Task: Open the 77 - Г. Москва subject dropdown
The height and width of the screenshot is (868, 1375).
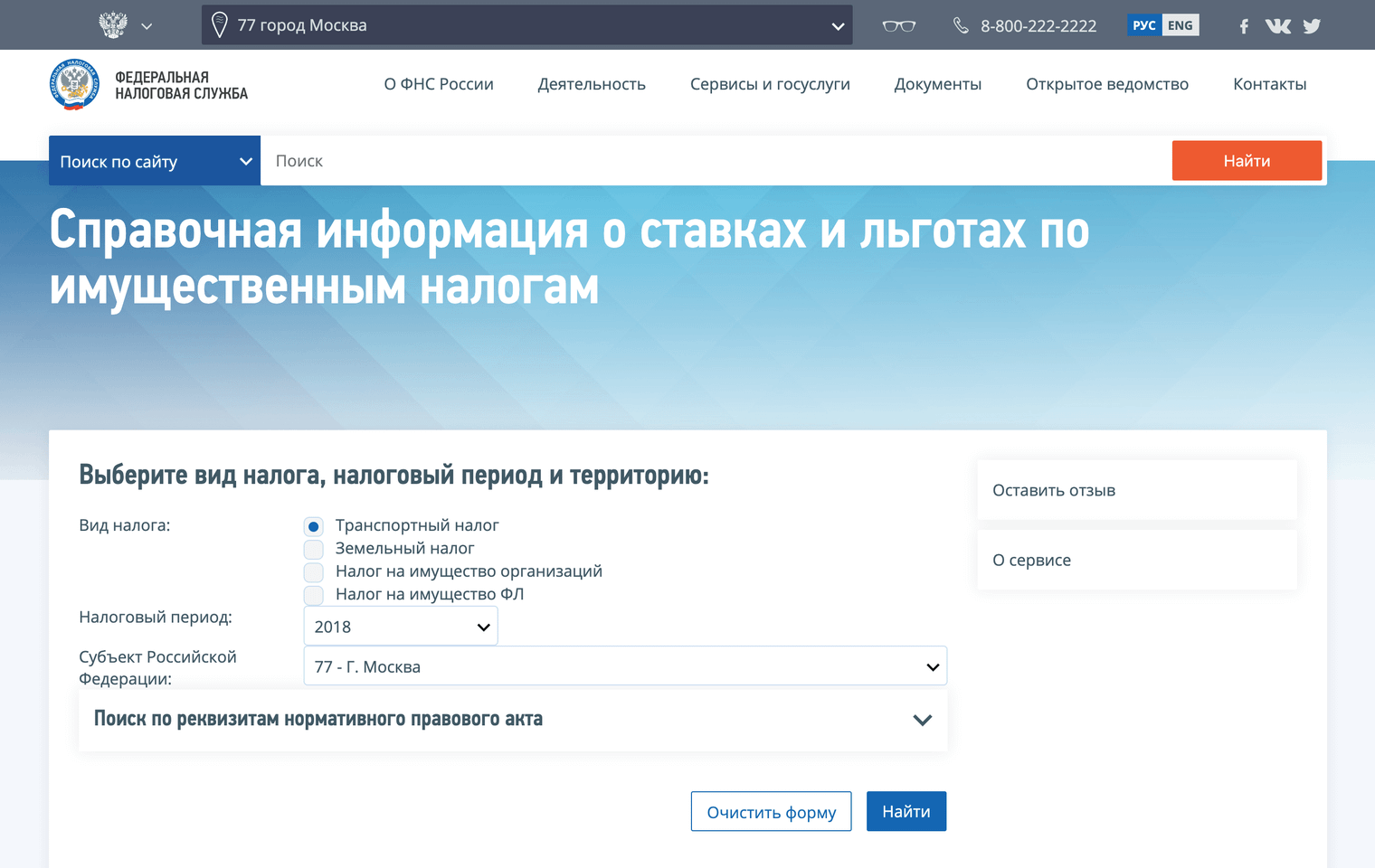Action: tap(625, 666)
